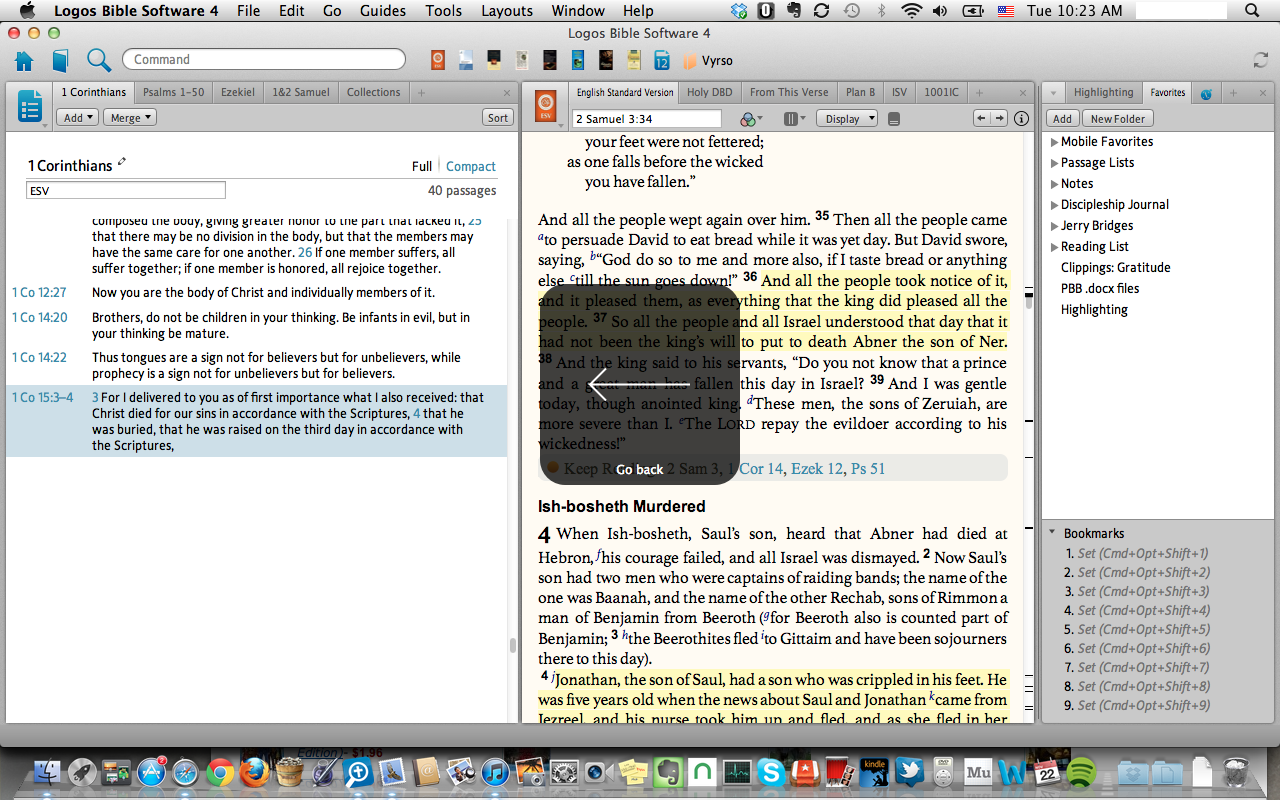
Task: Switch to Full view
Action: point(422,166)
